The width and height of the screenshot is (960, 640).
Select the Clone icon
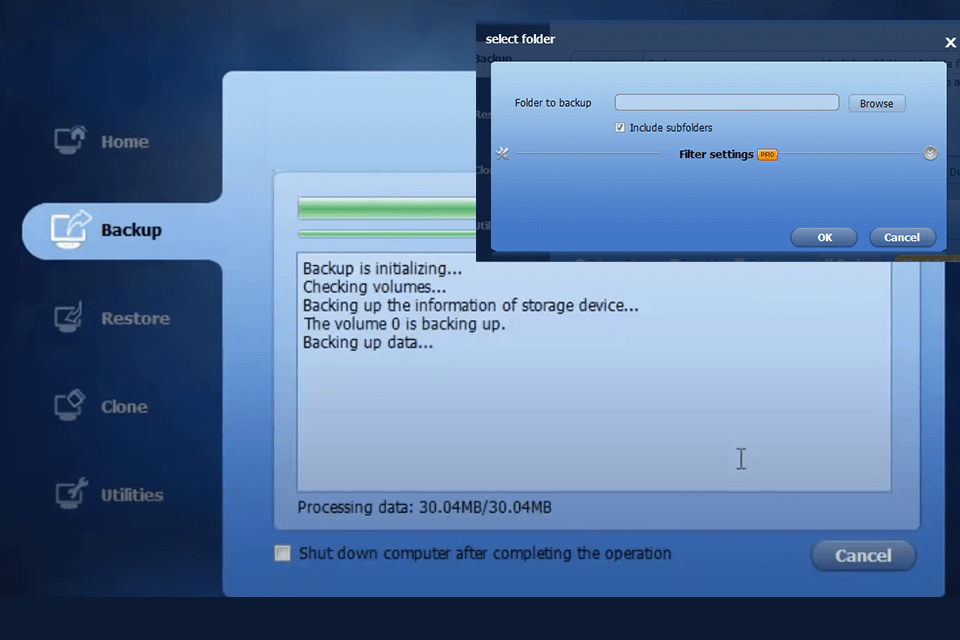70,405
